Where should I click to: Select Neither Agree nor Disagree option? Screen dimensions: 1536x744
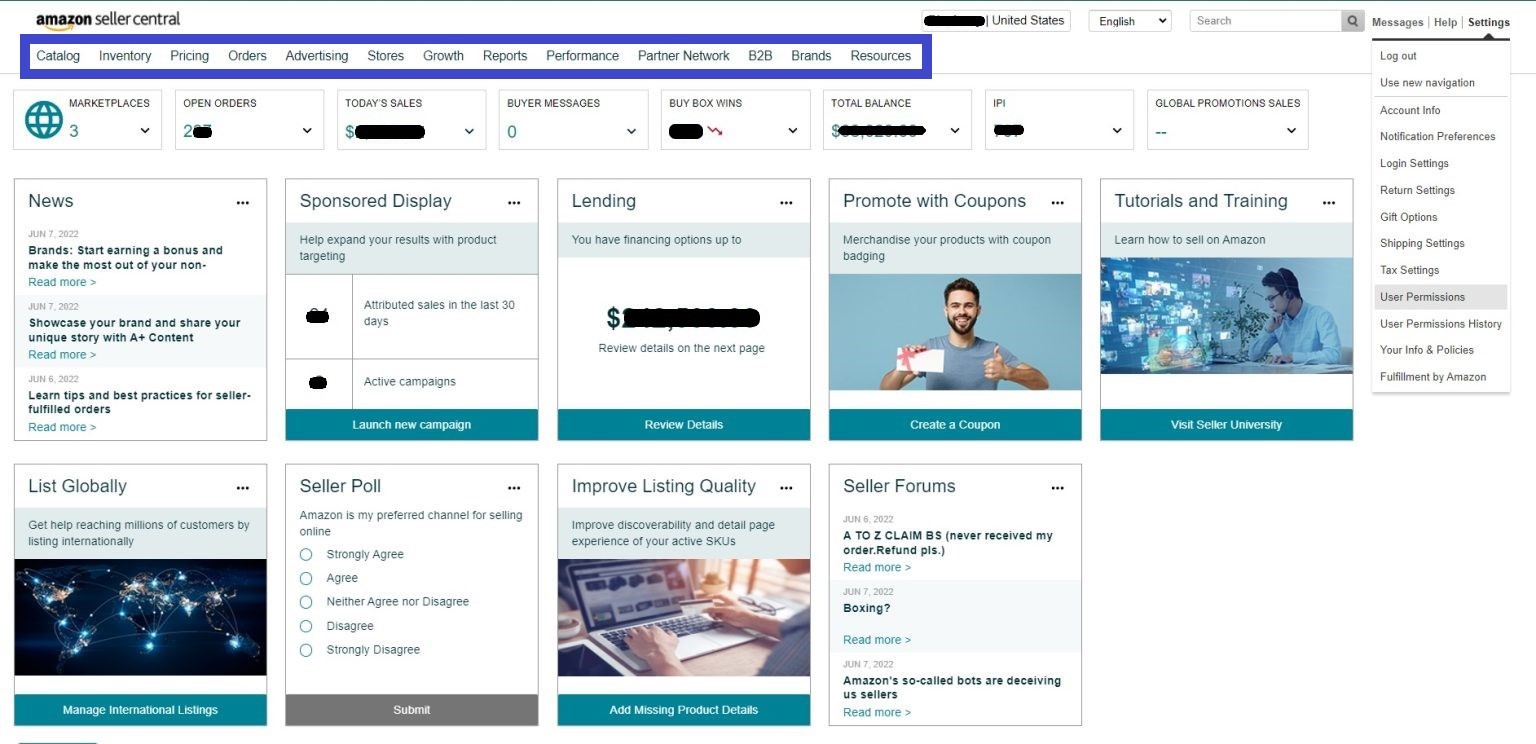coord(306,602)
